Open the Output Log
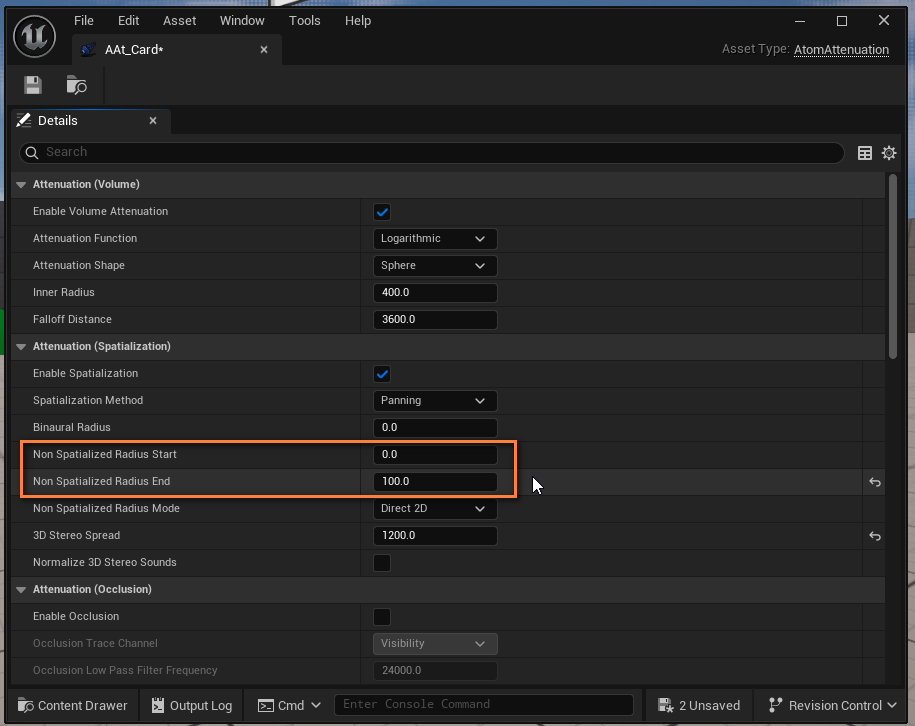Viewport: 915px width, 726px height. [x=191, y=705]
